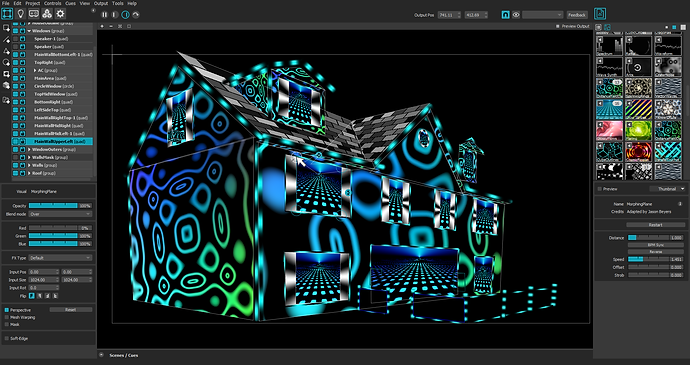Toggle the cyan output monitor icon
The image size is (690, 365).
tap(506, 15)
